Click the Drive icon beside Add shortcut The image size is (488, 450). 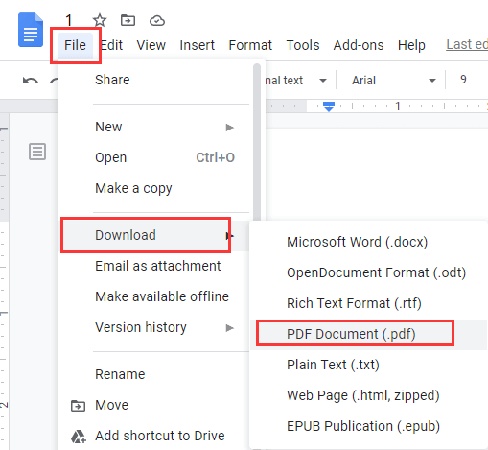coord(78,436)
